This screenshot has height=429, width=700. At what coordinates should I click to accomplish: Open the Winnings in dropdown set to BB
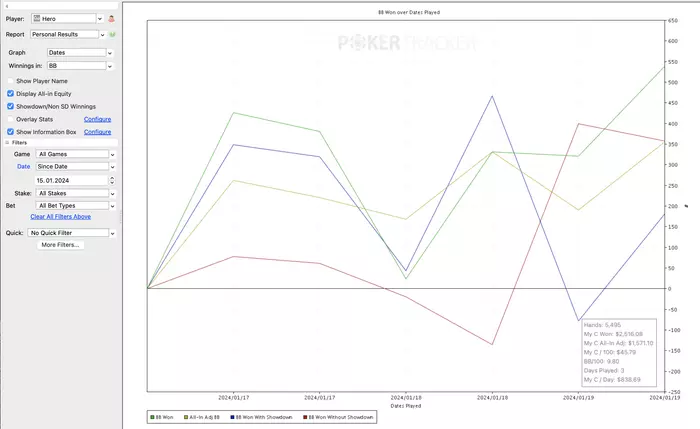tap(79, 66)
